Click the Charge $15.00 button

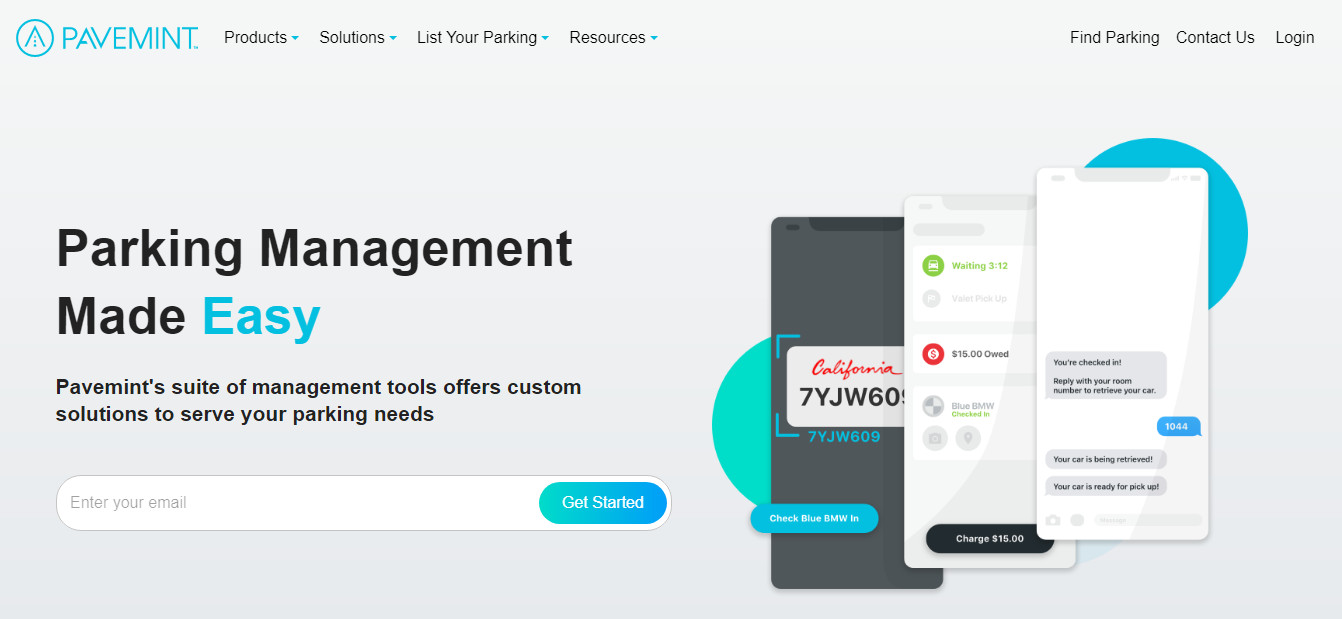pyautogui.click(x=990, y=538)
